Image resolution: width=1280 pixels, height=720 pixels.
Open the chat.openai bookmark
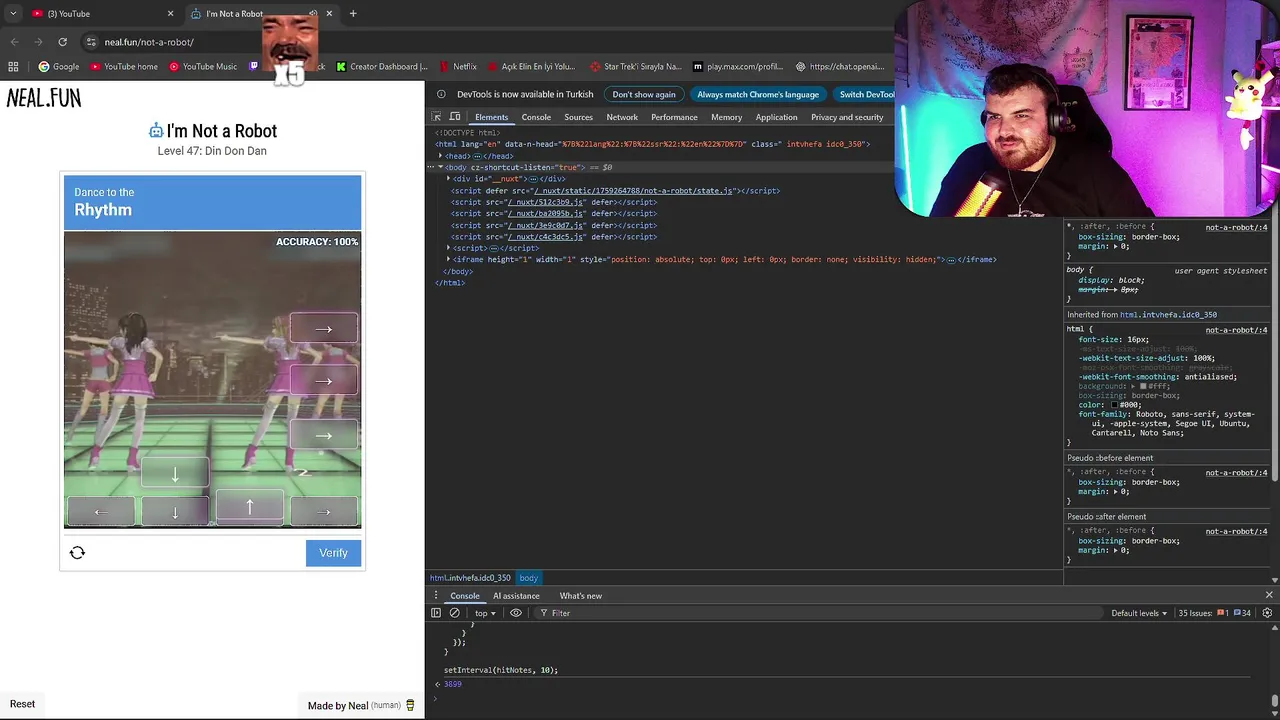point(840,67)
